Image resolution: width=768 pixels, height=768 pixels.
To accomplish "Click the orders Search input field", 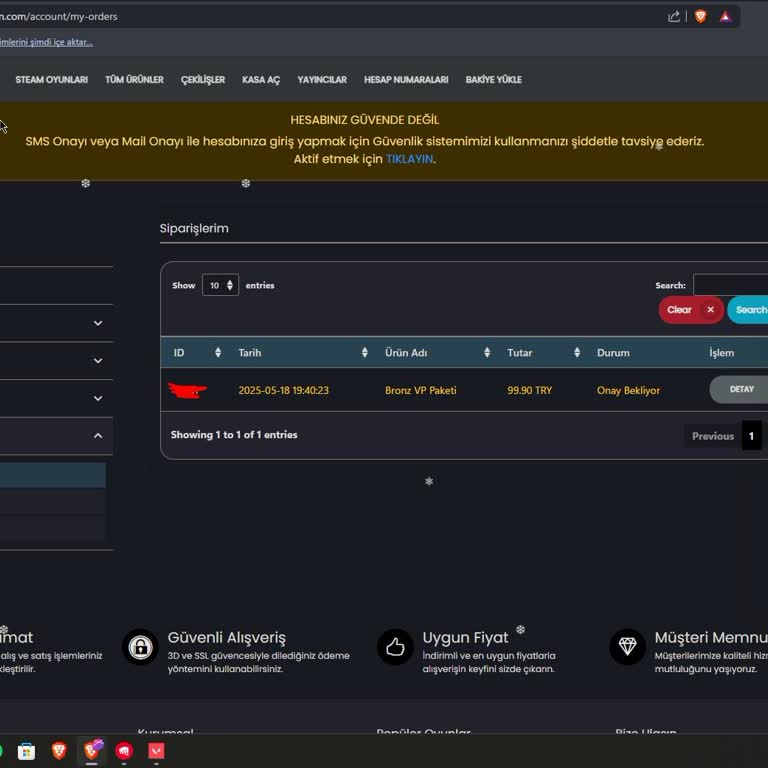I will pos(730,285).
